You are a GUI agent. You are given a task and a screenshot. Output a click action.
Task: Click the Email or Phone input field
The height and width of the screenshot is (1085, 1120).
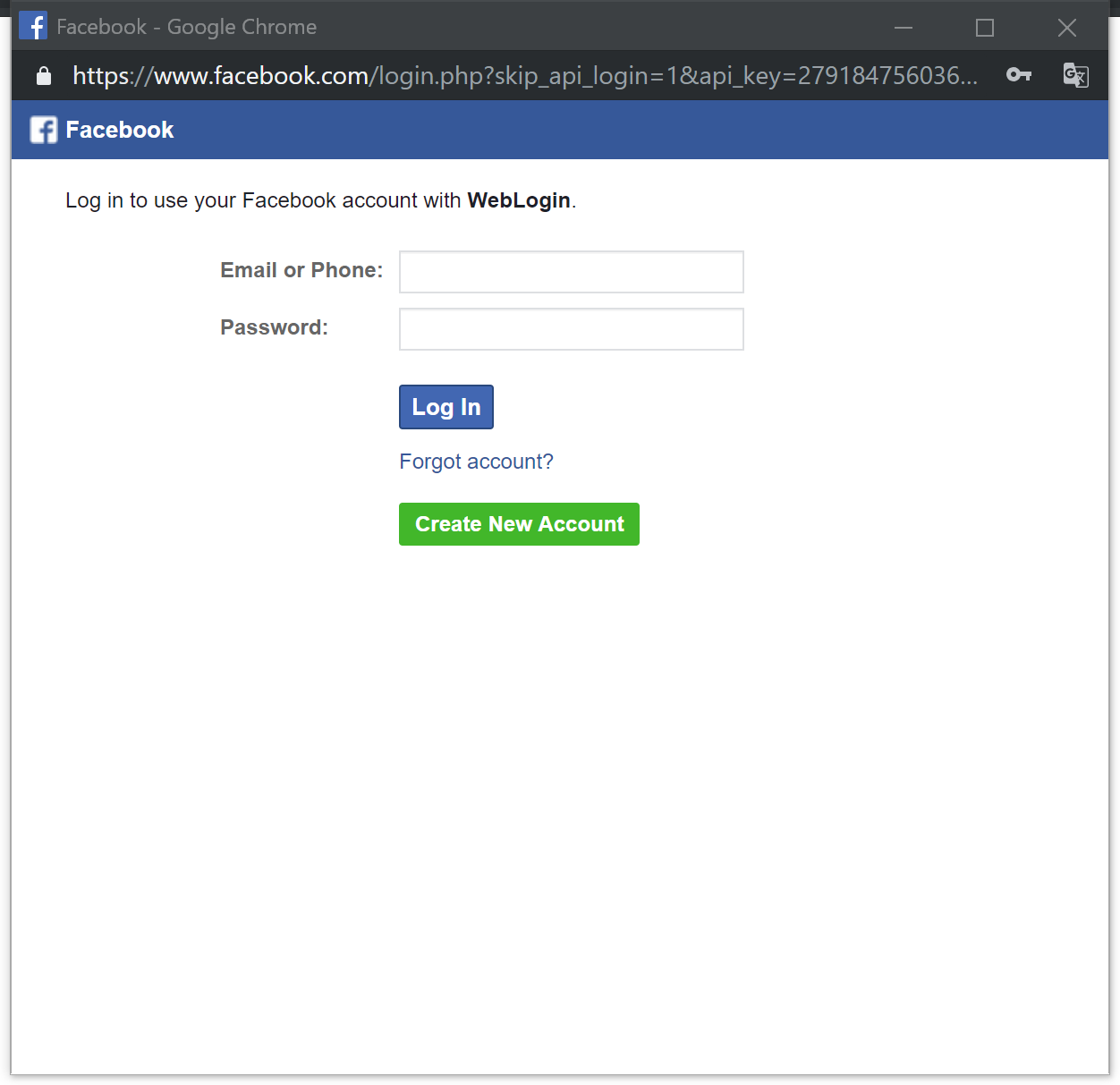click(x=571, y=272)
